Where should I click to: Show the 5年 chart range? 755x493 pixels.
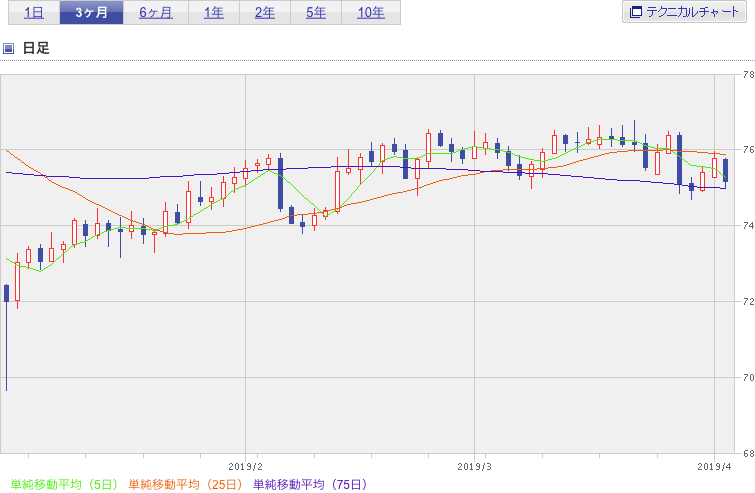[316, 13]
